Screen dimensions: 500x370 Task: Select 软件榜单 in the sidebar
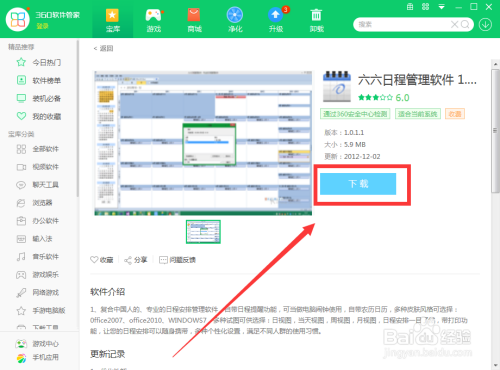point(39,80)
